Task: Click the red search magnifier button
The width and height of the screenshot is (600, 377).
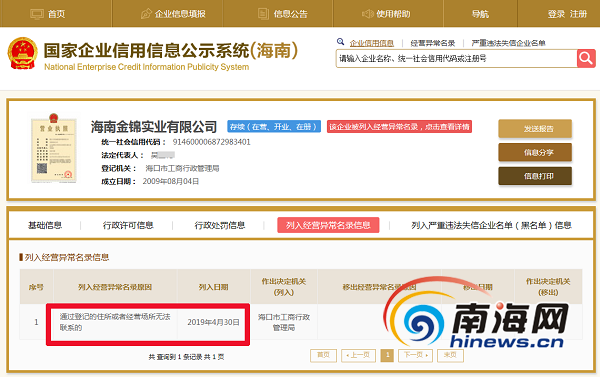Action: pos(586,59)
